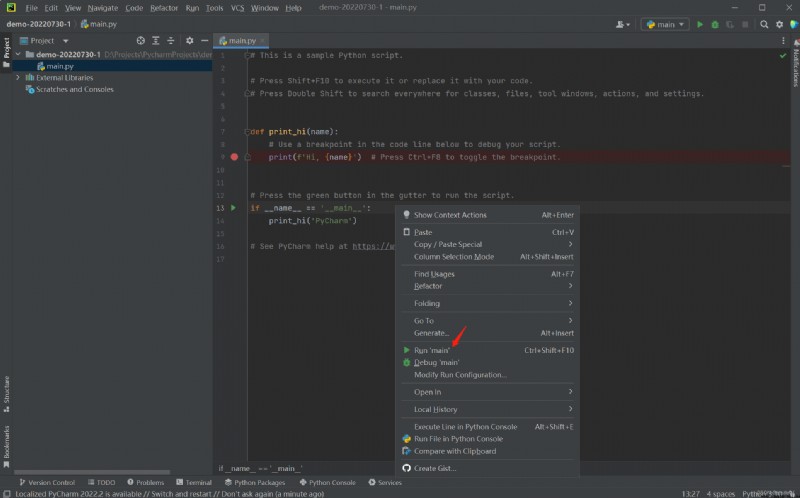Image resolution: width=800 pixels, height=498 pixels.
Task: Select Run 'main' from context menu
Action: tap(487, 351)
